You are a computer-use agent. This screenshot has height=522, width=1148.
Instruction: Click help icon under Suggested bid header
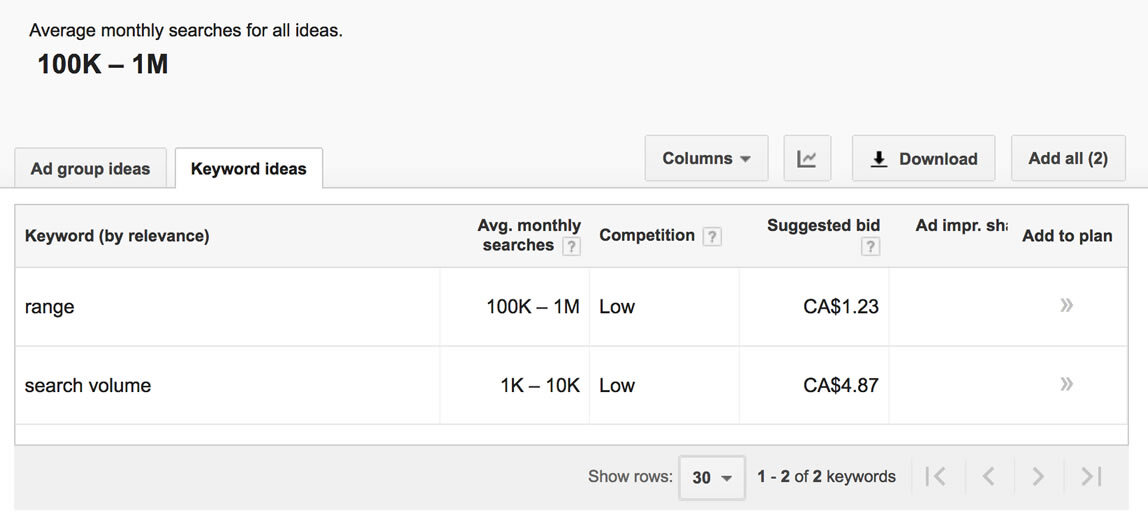click(x=870, y=247)
